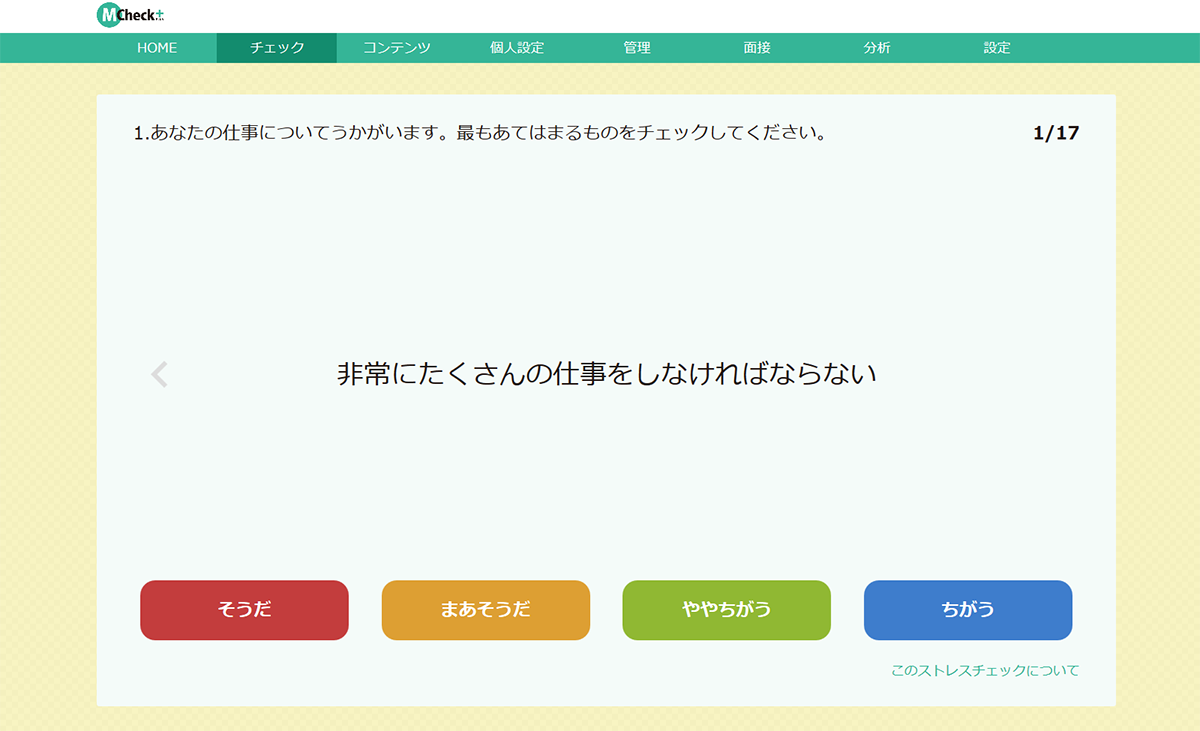The height and width of the screenshot is (731, 1200).
Task: Select the ややちがう answer button
Action: (726, 610)
